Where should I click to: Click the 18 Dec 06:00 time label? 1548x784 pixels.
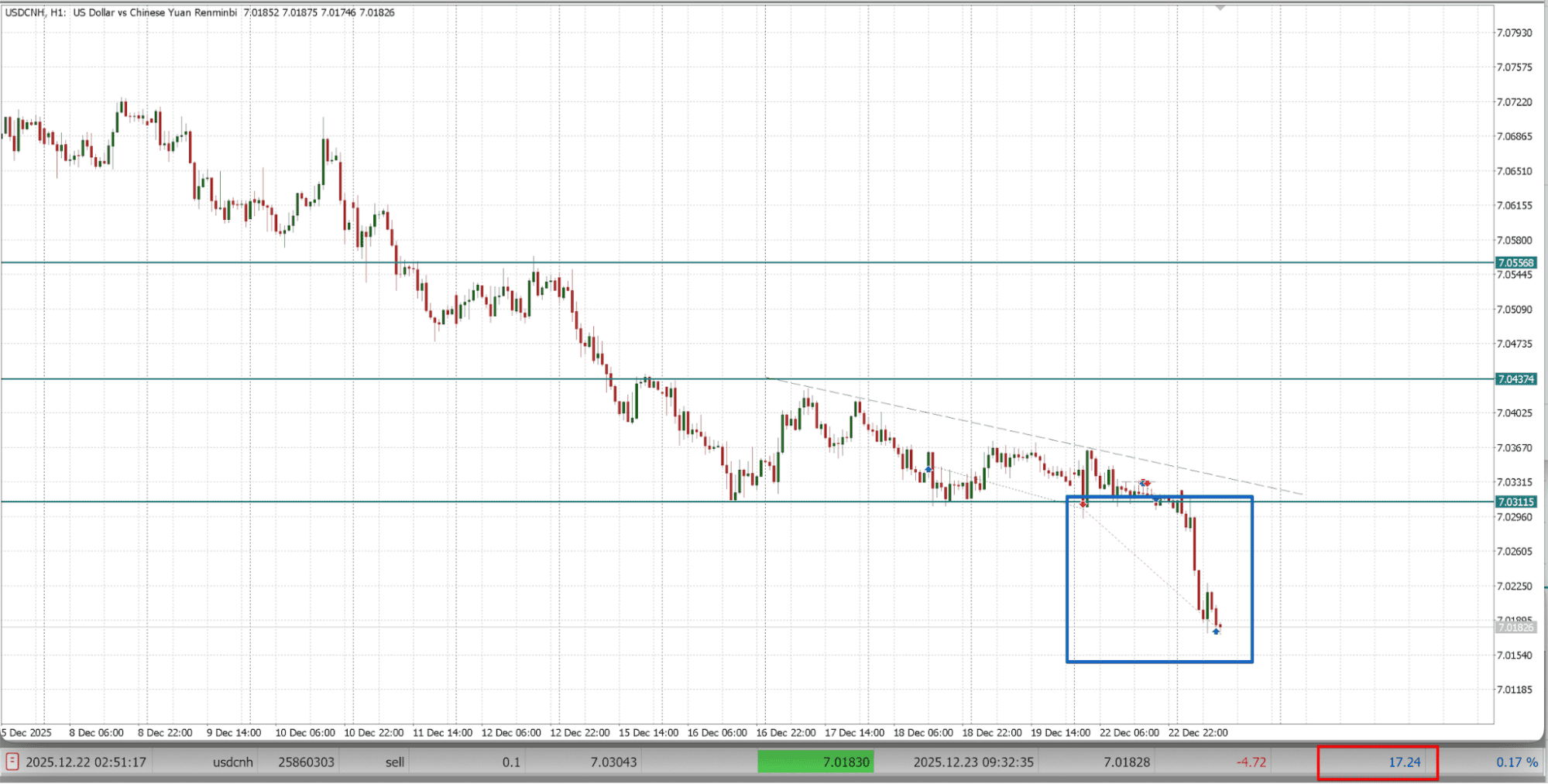[x=923, y=733]
